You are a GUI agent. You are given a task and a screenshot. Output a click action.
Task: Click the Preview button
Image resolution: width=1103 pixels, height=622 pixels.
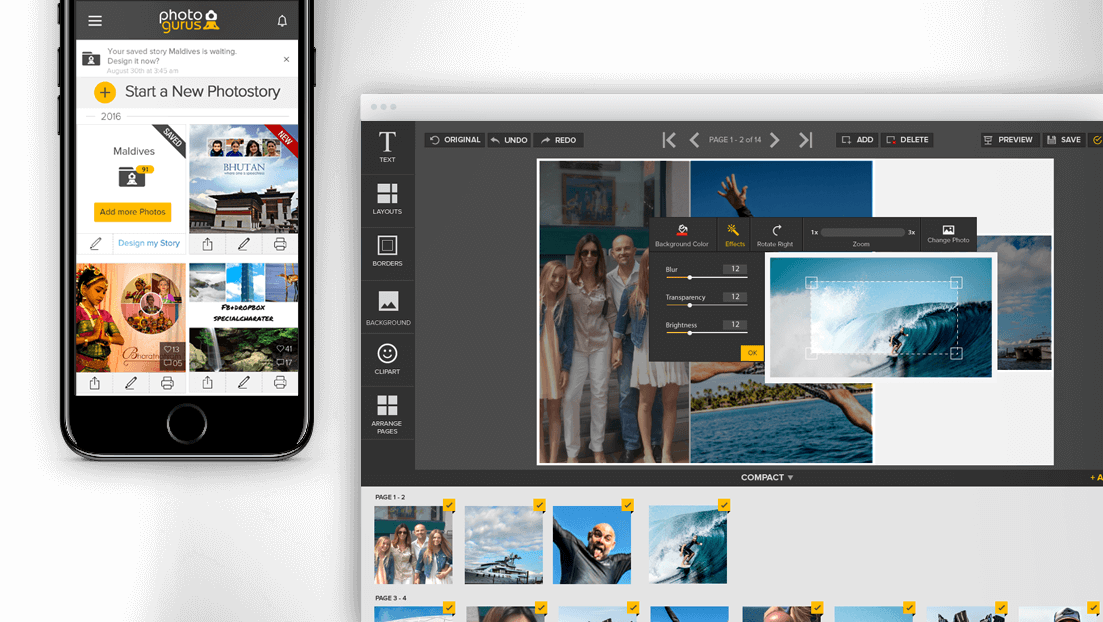click(x=1008, y=140)
